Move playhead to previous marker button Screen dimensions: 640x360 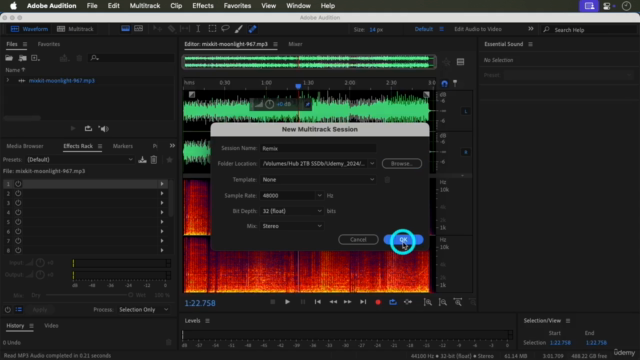click(x=318, y=302)
